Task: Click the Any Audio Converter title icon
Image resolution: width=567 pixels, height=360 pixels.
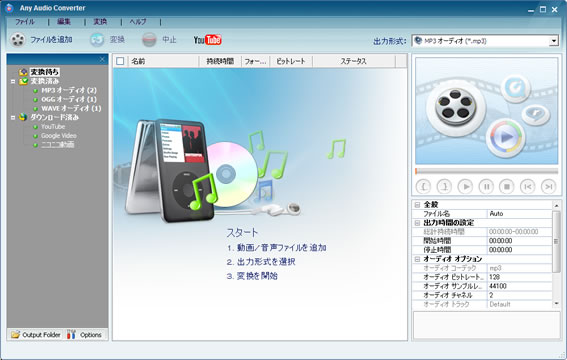Action: click(9, 8)
